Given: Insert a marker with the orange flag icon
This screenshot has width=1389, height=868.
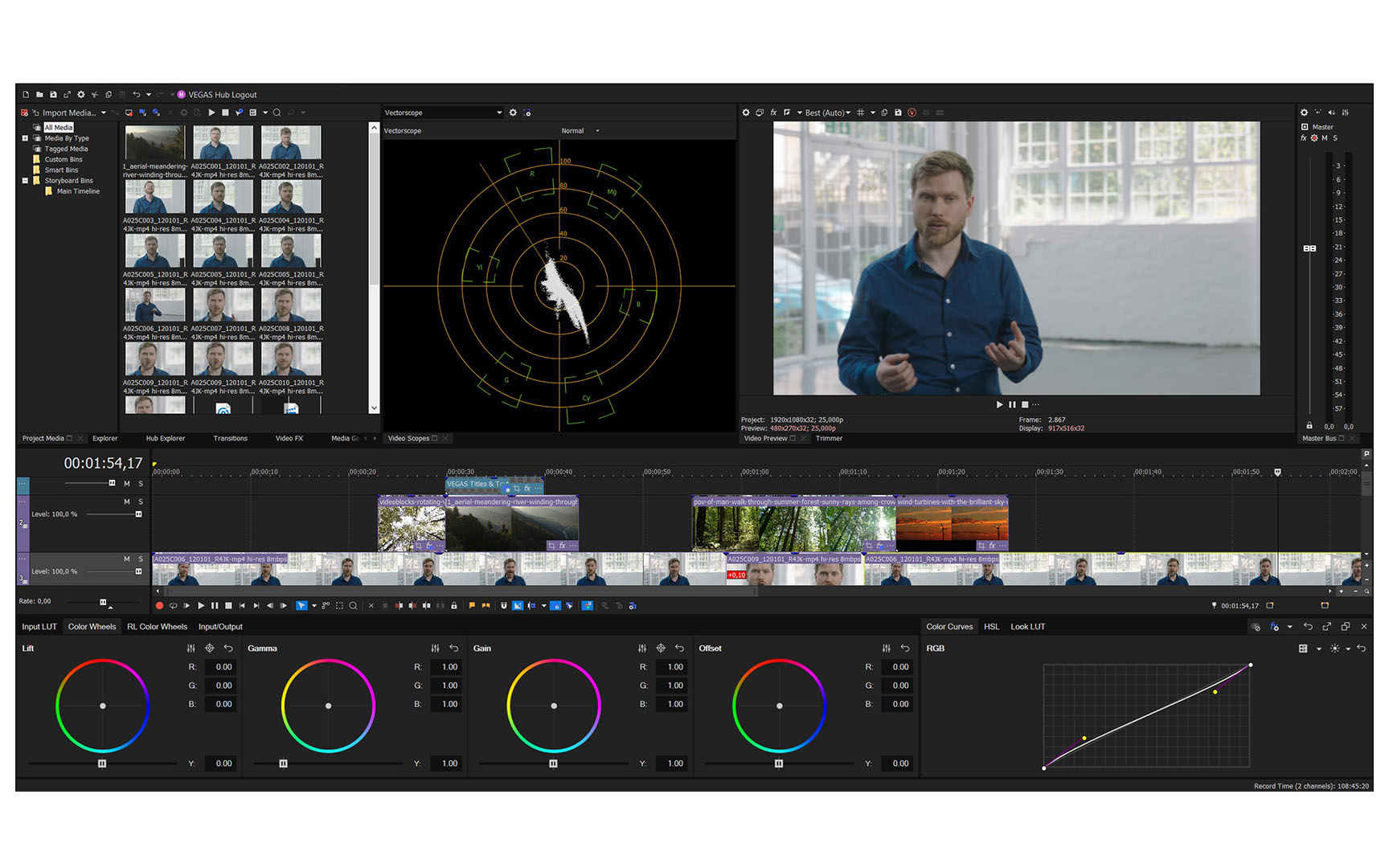Looking at the screenshot, I should pos(472,606).
